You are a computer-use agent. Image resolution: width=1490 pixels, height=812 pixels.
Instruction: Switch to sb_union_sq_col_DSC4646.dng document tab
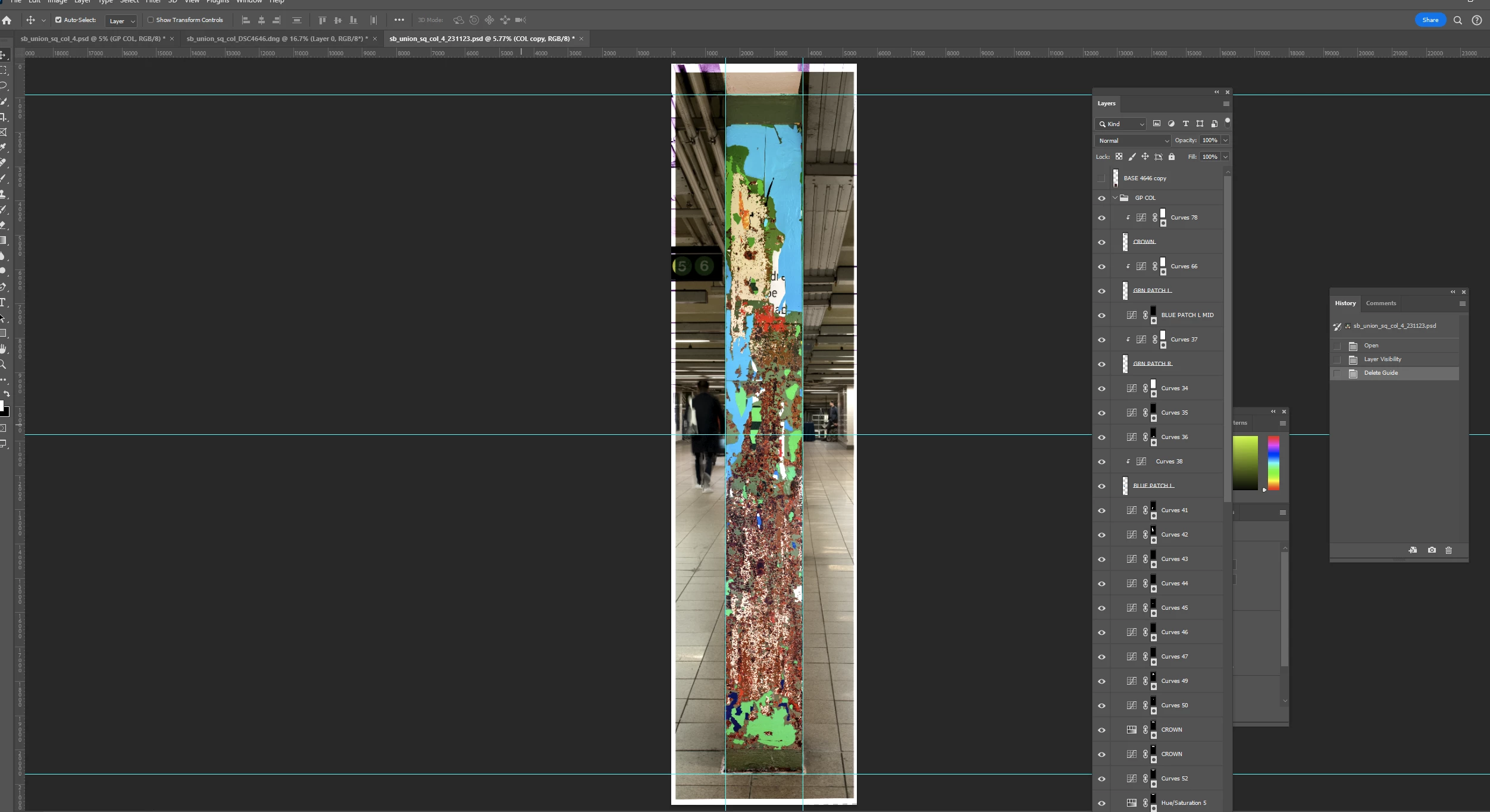276,39
